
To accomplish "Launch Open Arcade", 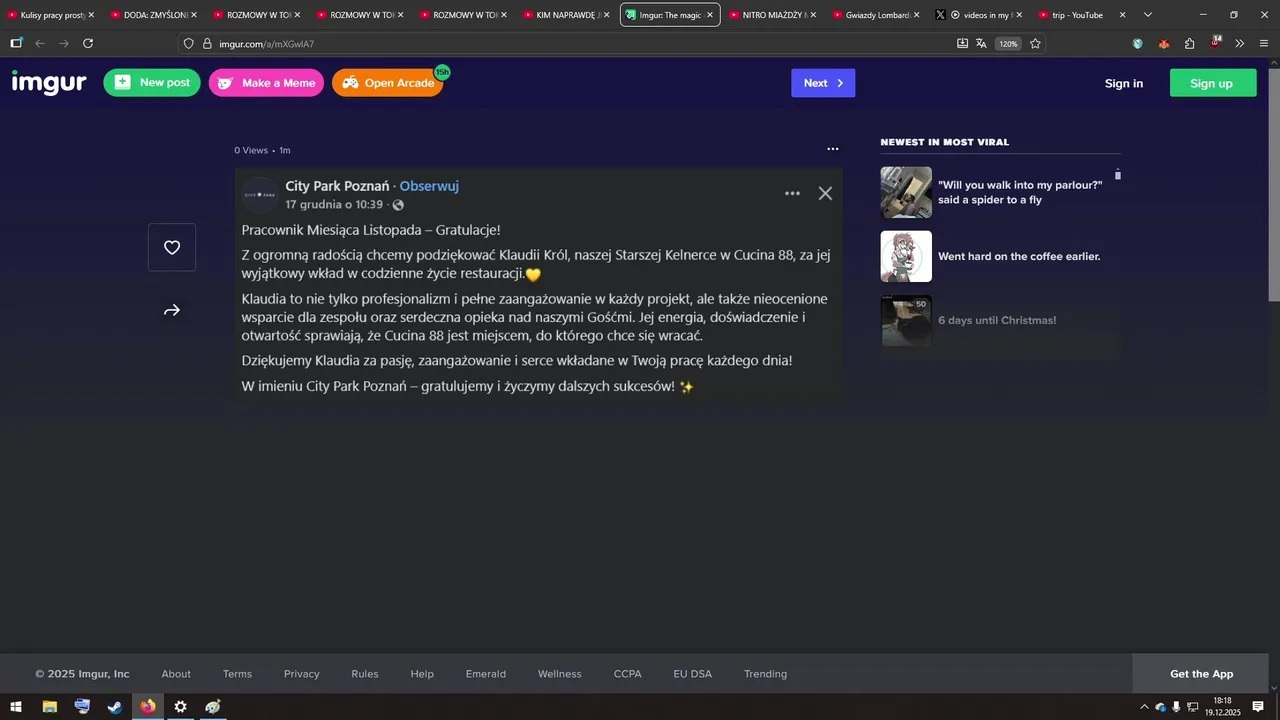I will (x=387, y=83).
